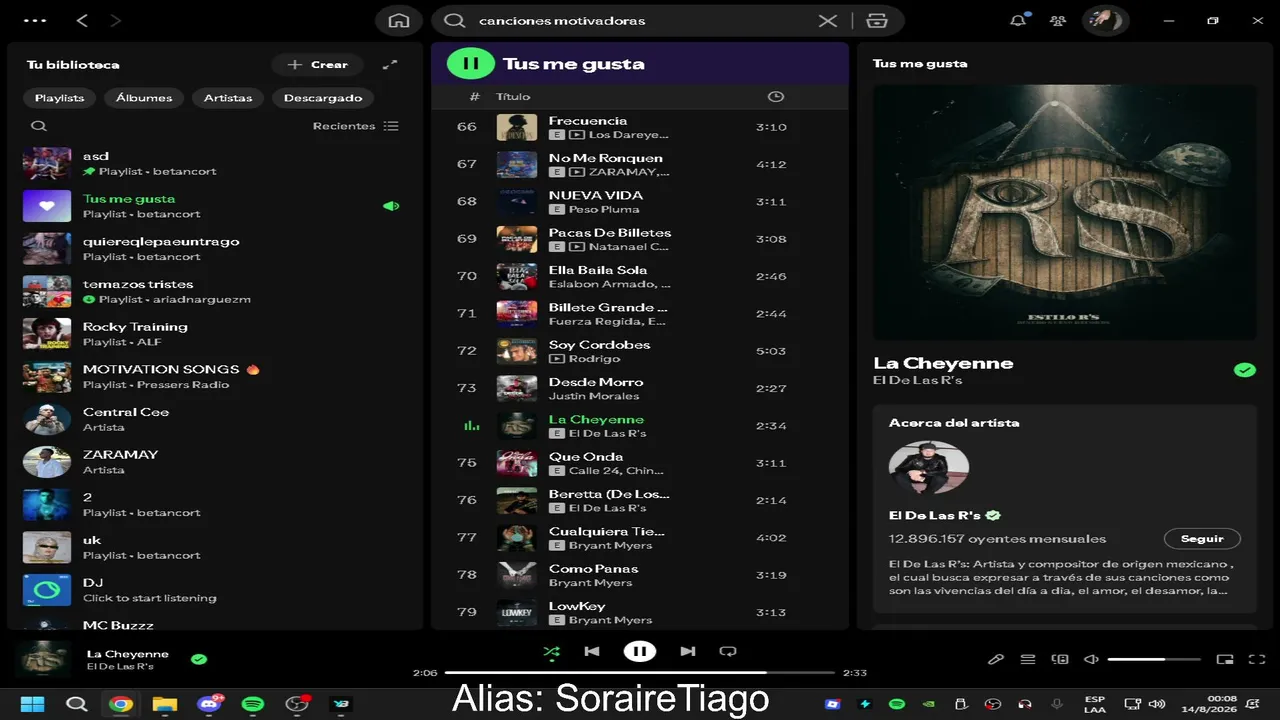Pause Tus me gusta with the green button
This screenshot has height=720, width=1280.
(x=470, y=64)
